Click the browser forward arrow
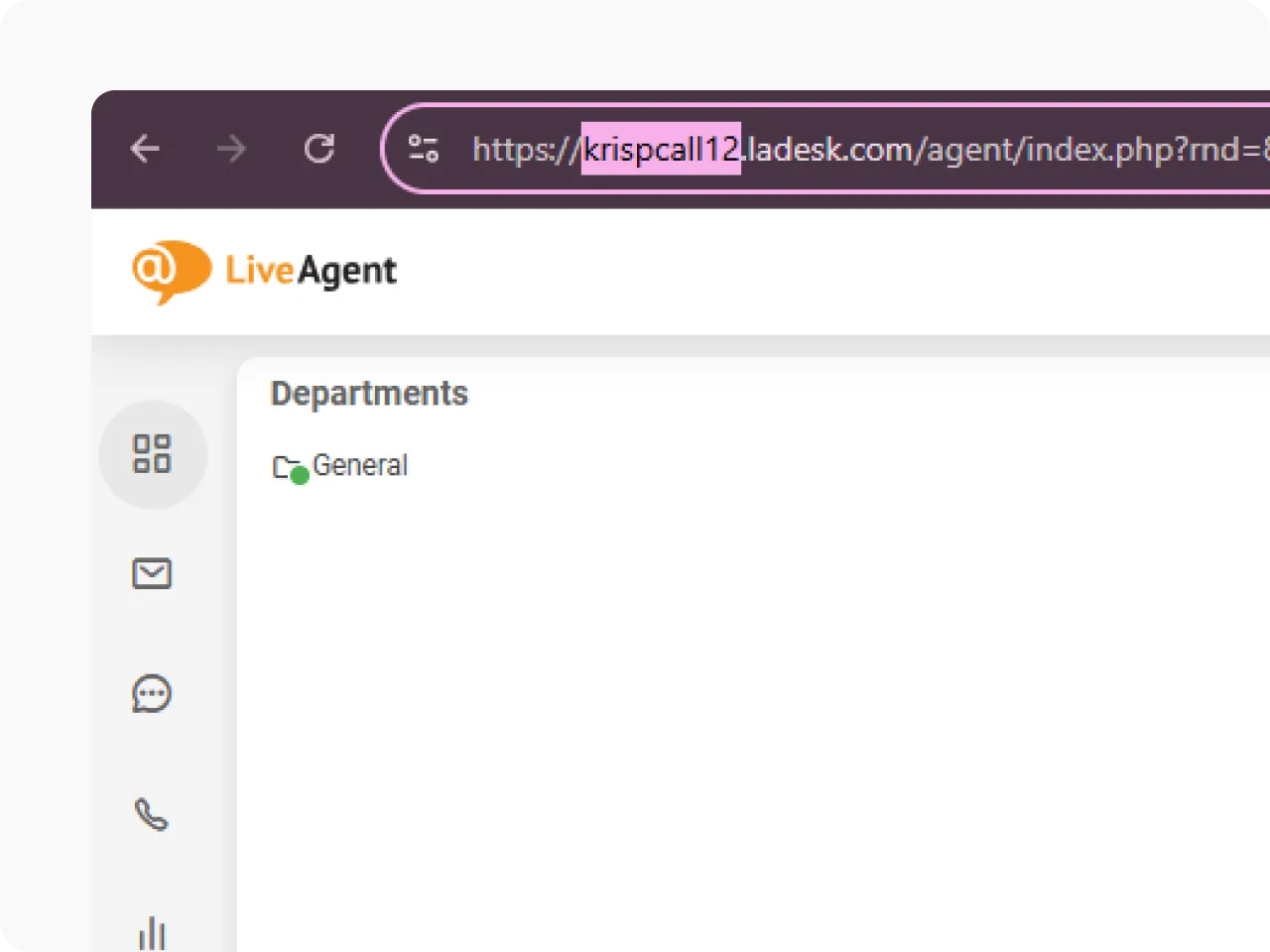Viewport: 1270px width, 952px height. point(232,149)
